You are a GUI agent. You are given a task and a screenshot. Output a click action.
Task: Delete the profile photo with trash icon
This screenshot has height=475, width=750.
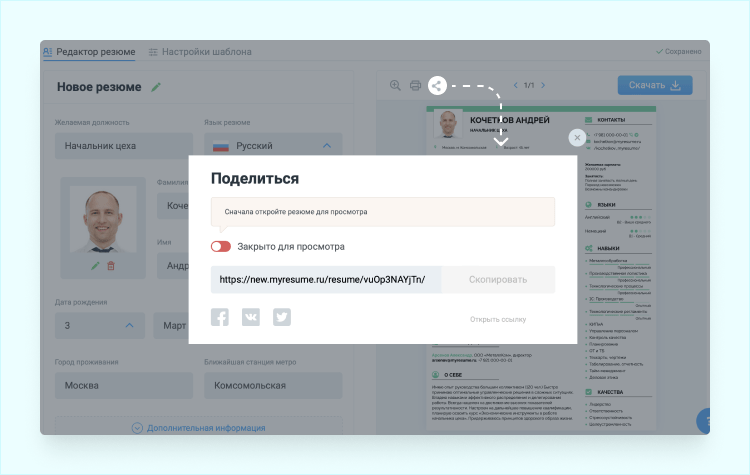111,265
